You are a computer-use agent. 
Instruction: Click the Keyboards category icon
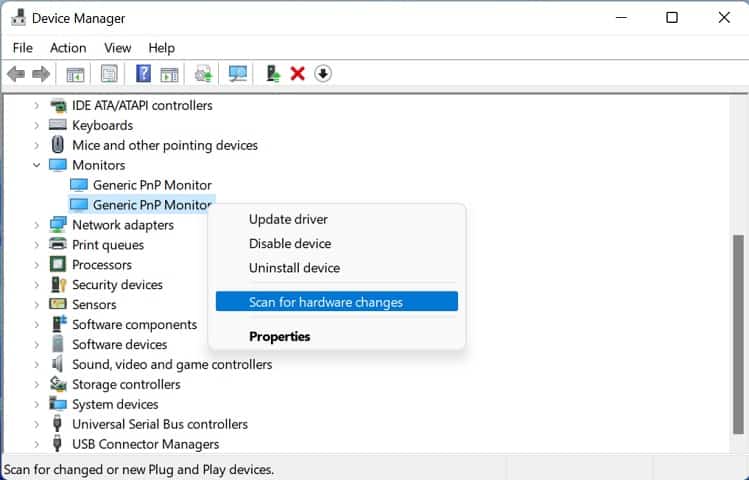click(58, 125)
